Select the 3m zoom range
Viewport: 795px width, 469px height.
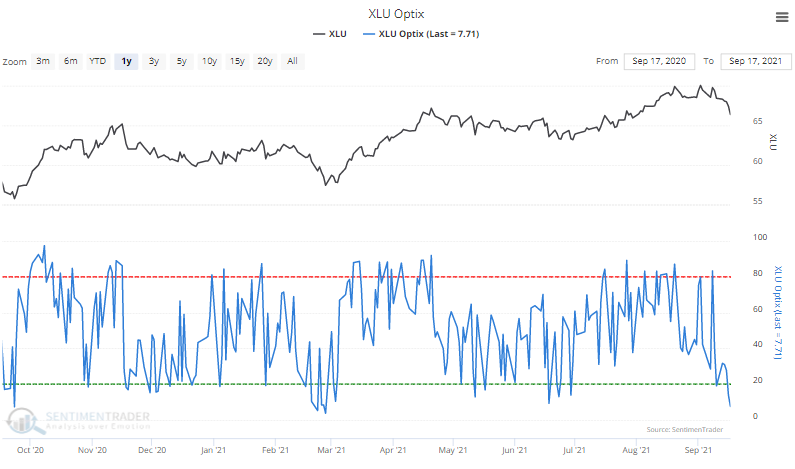pos(43,61)
